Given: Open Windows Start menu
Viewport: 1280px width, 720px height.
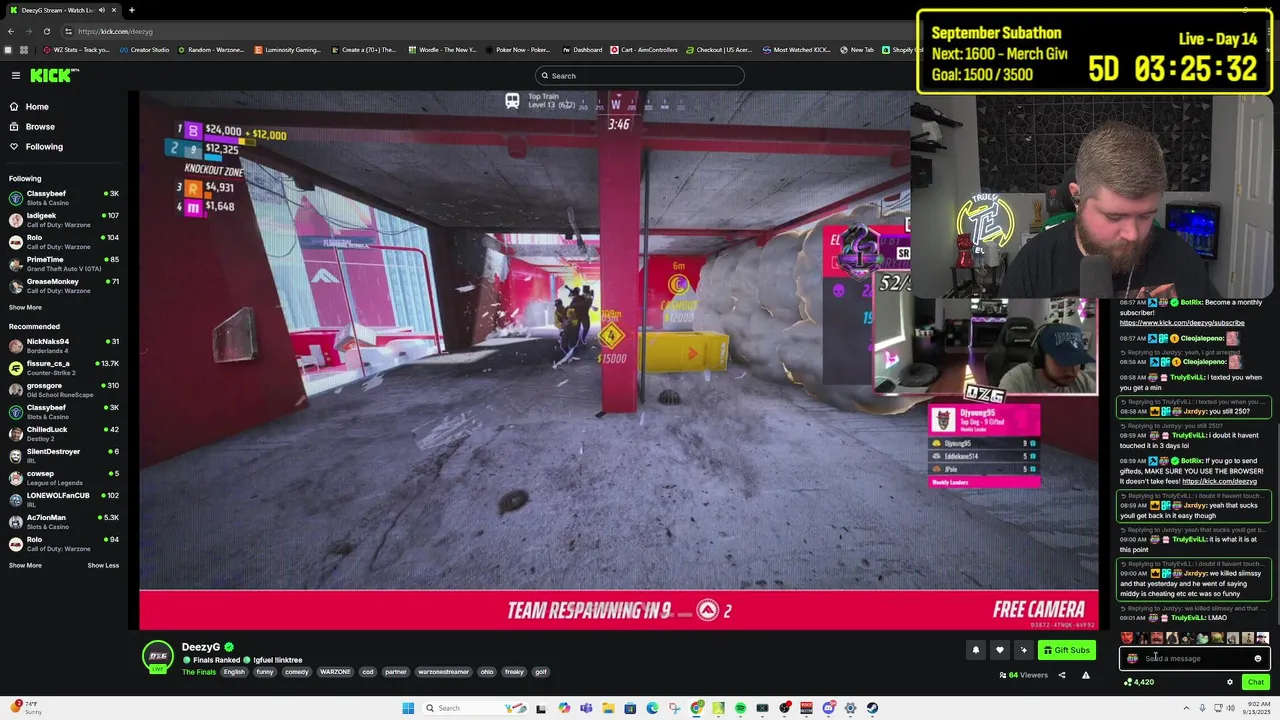Looking at the screenshot, I should (x=408, y=708).
